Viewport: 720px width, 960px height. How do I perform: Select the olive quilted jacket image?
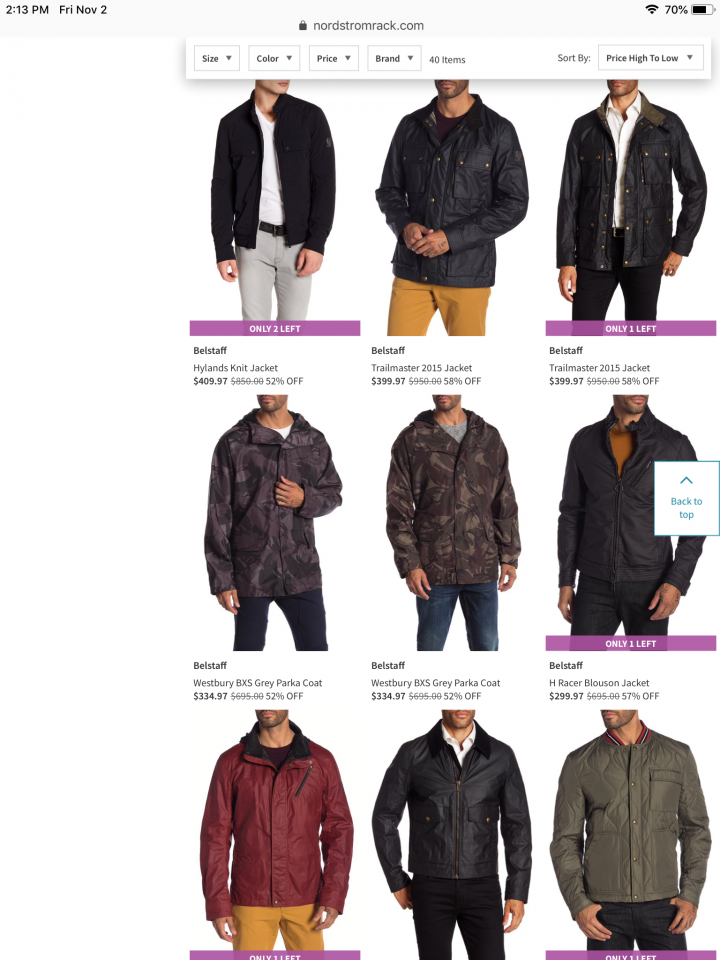click(631, 835)
